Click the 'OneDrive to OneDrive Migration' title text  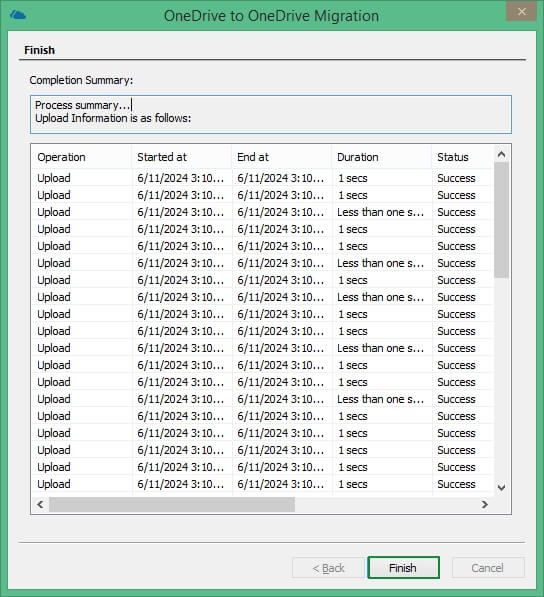tap(271, 16)
